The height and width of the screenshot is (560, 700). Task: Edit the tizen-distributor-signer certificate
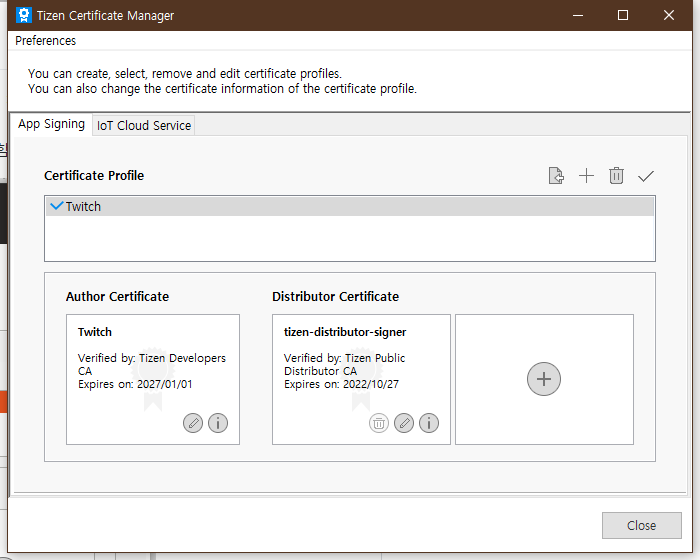pyautogui.click(x=404, y=423)
